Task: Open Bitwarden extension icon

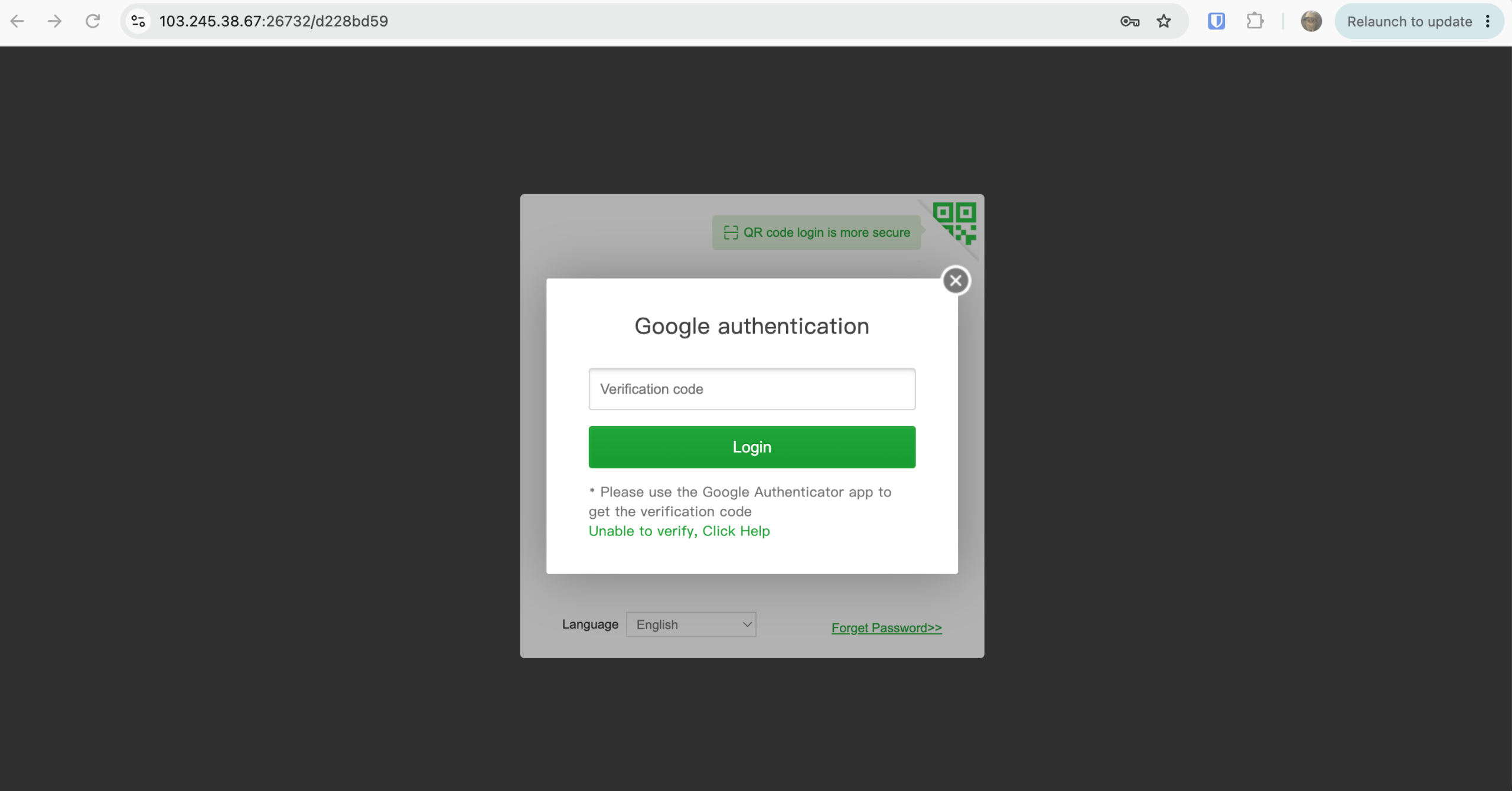Action: [1216, 21]
